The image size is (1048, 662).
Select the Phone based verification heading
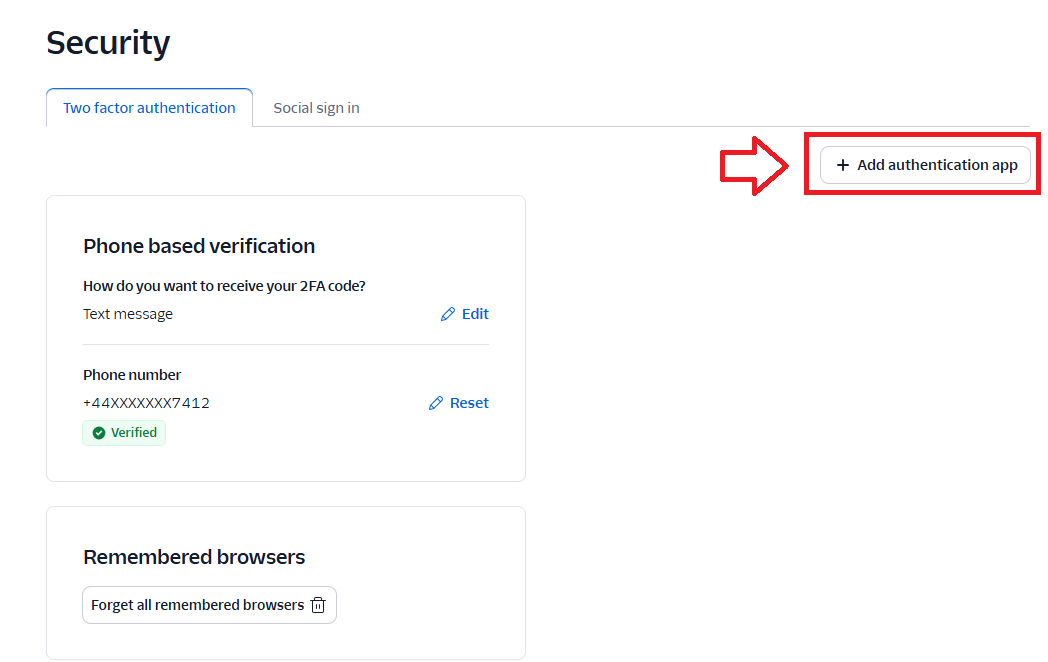click(199, 246)
